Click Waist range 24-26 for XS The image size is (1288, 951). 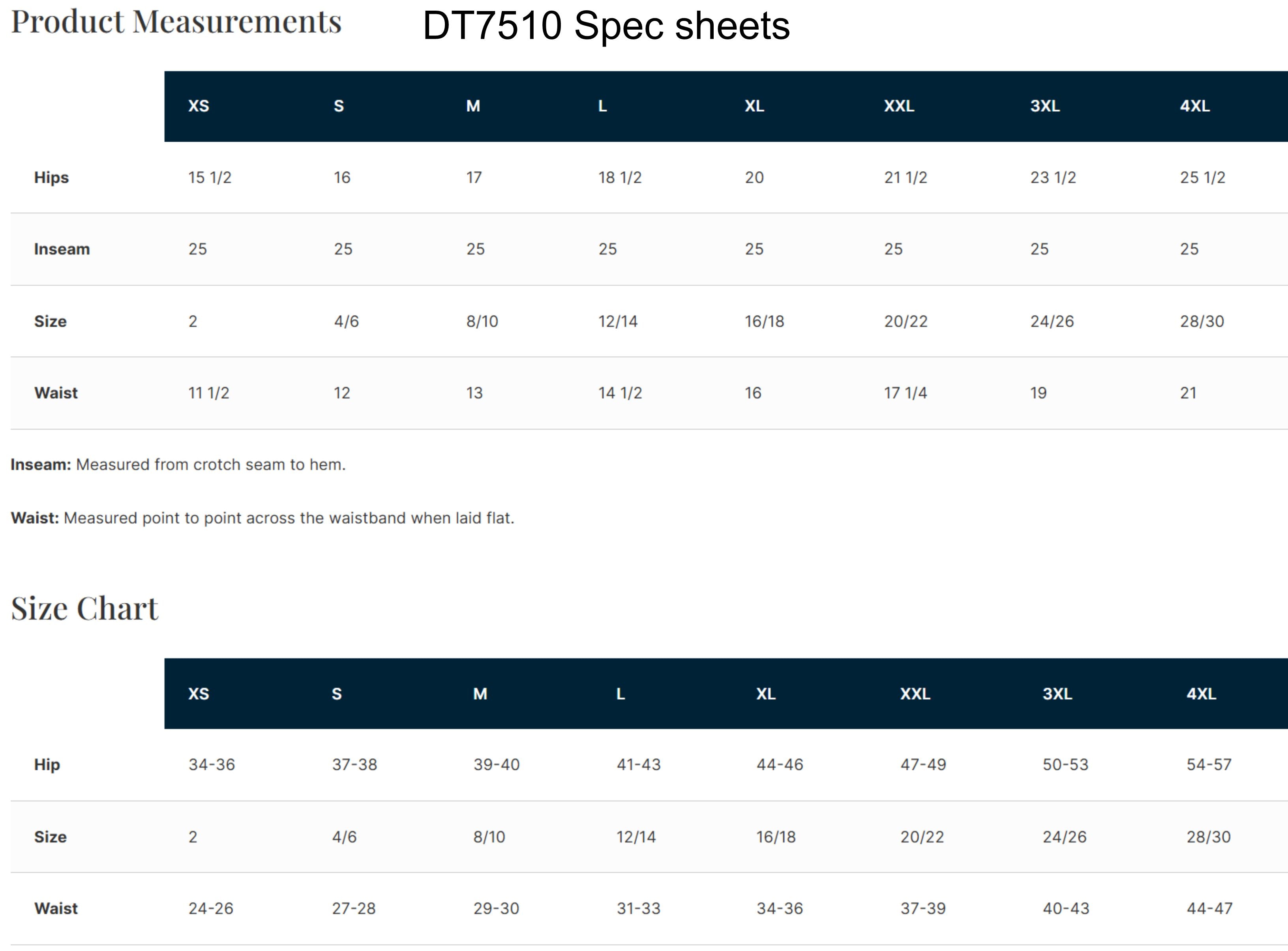pyautogui.click(x=211, y=908)
